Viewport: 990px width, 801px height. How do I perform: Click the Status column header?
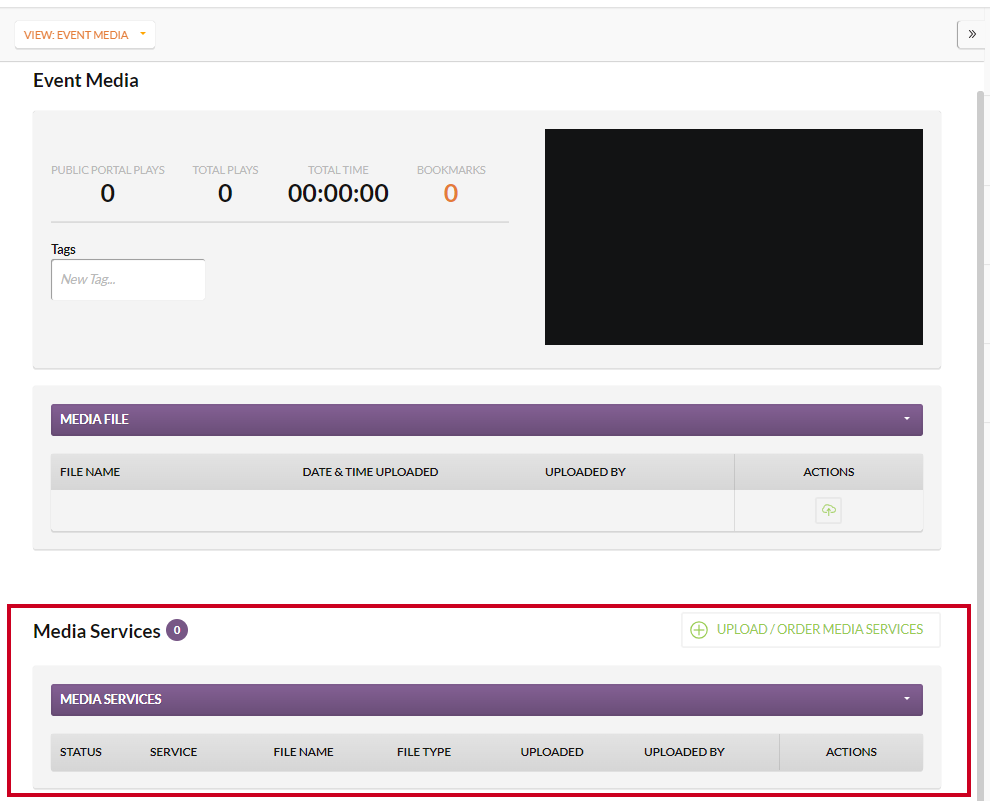(81, 752)
